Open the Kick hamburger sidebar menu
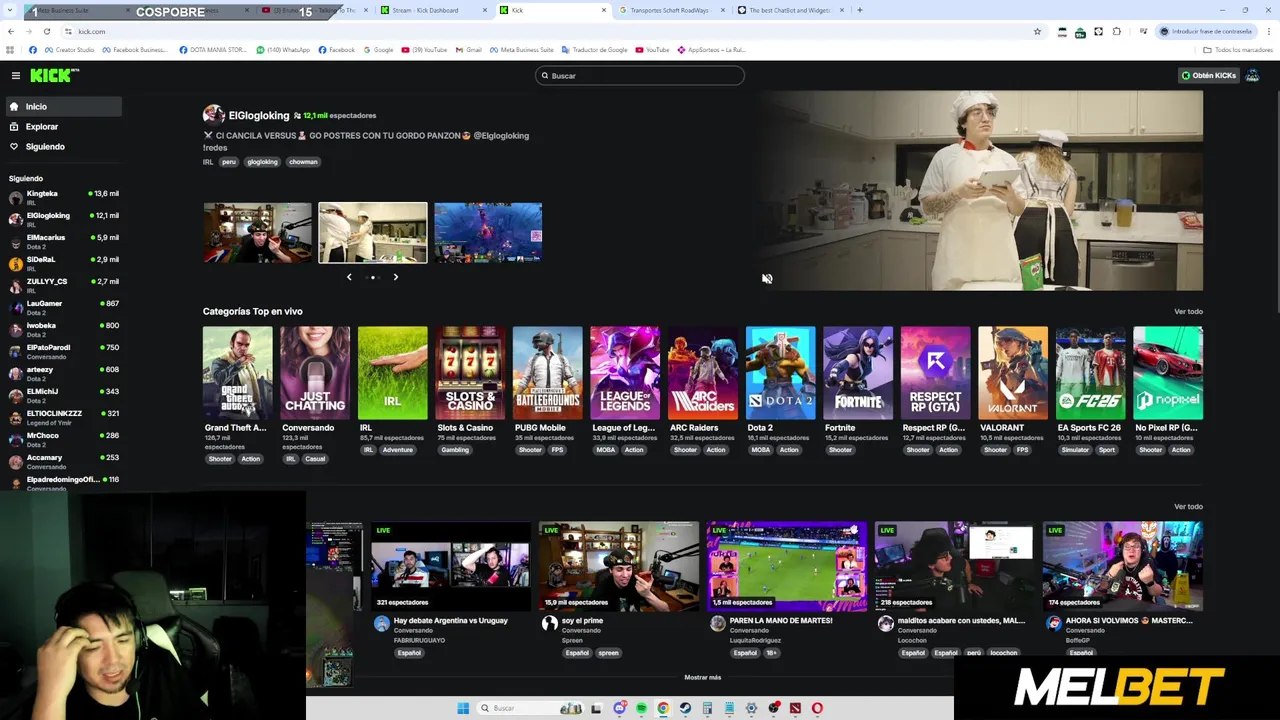The width and height of the screenshot is (1280, 720). (x=16, y=75)
